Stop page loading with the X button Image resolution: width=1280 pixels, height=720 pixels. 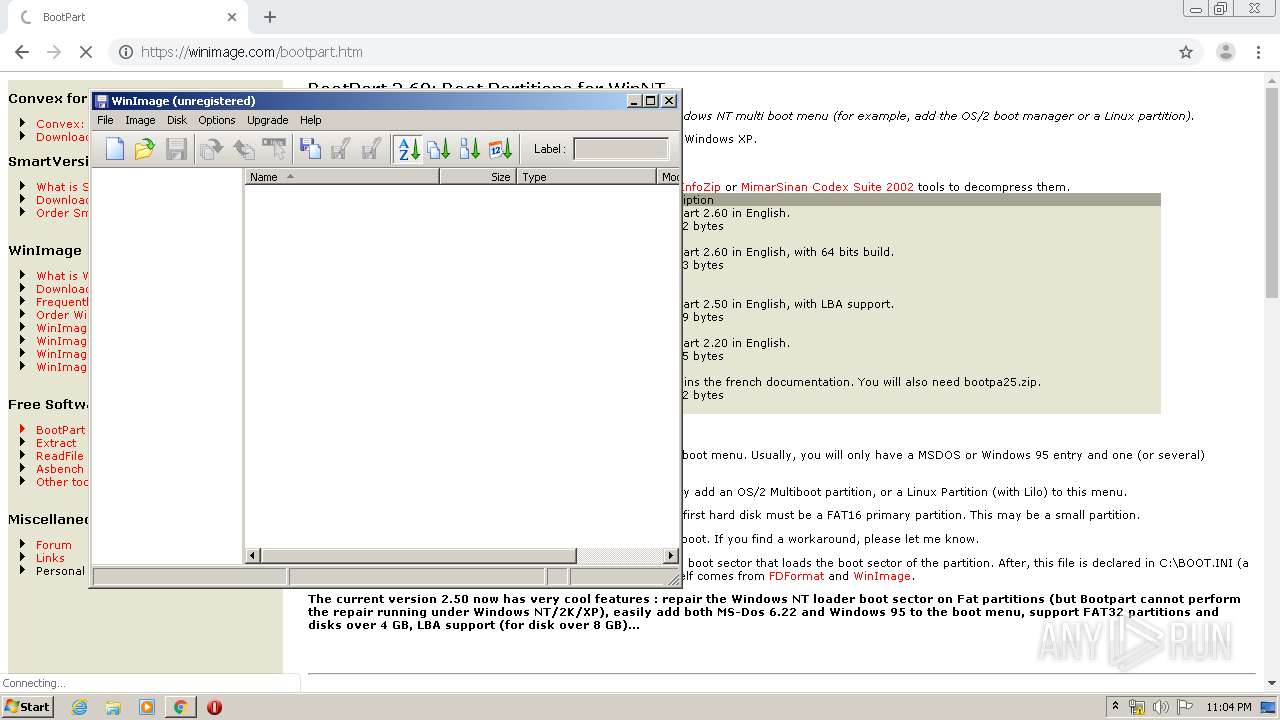(x=86, y=52)
